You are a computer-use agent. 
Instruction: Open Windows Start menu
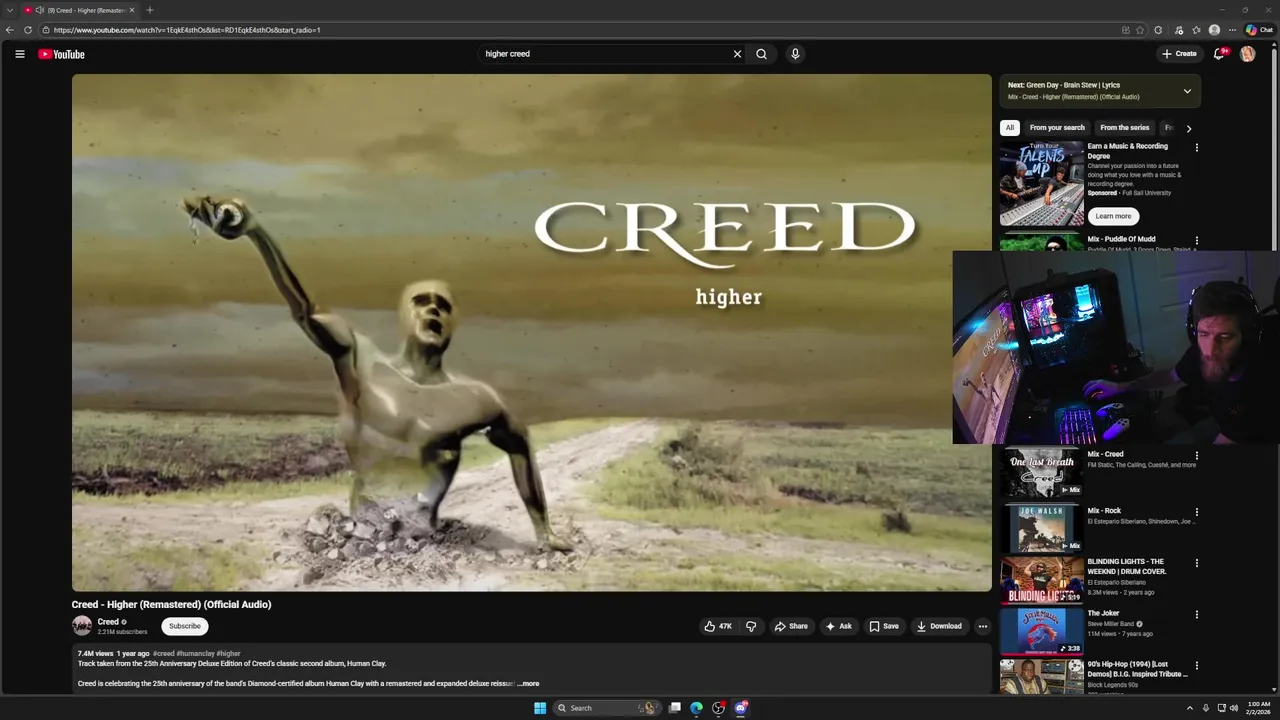pyautogui.click(x=540, y=708)
